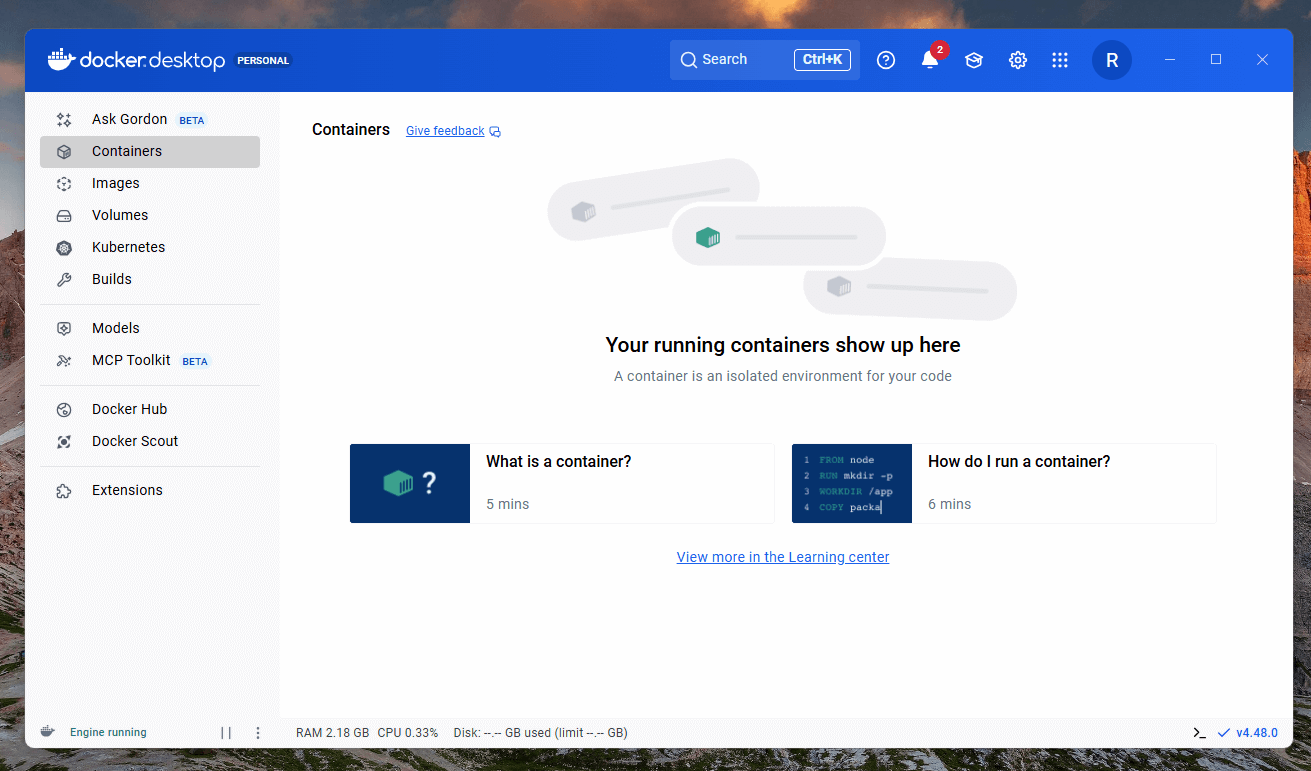This screenshot has height=771, width=1311.
Task: Go to Volumes section
Action: 150,215
